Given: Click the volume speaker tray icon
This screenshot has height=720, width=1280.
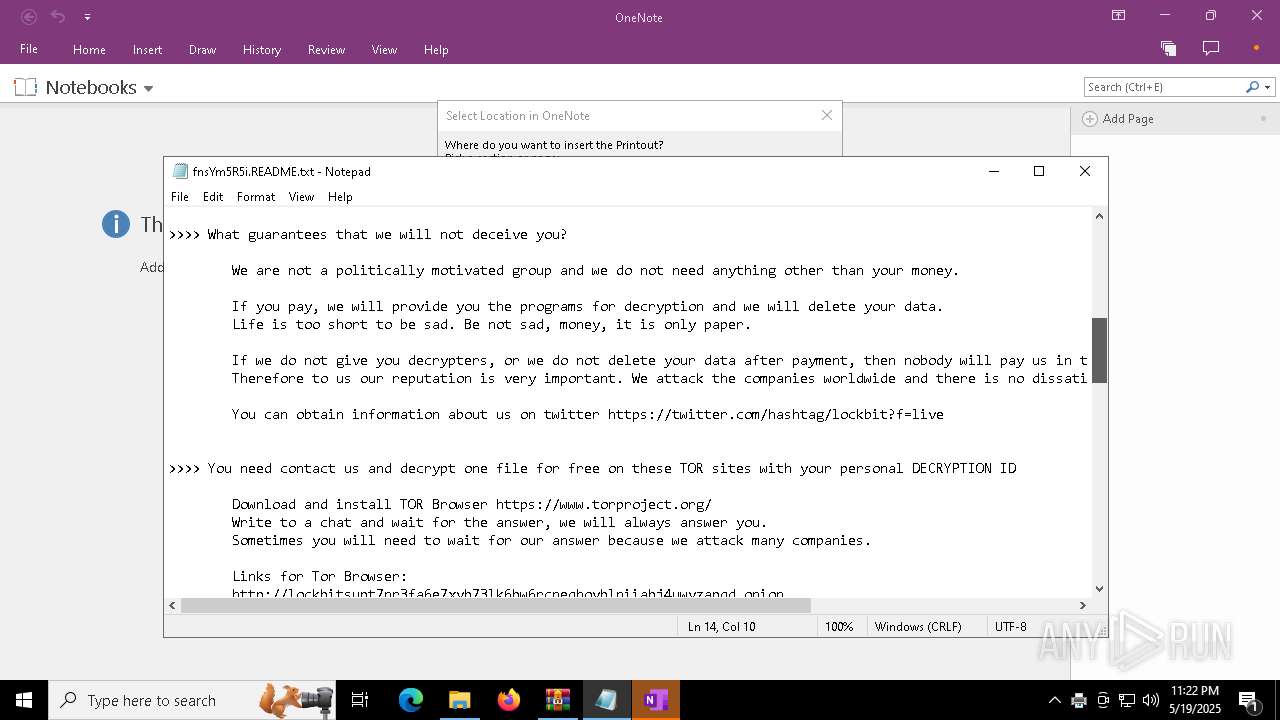Looking at the screenshot, I should point(1151,700).
